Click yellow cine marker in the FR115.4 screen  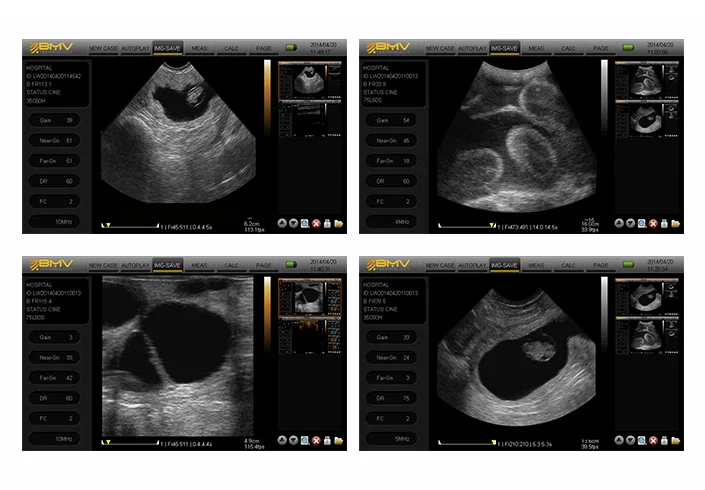108,442
